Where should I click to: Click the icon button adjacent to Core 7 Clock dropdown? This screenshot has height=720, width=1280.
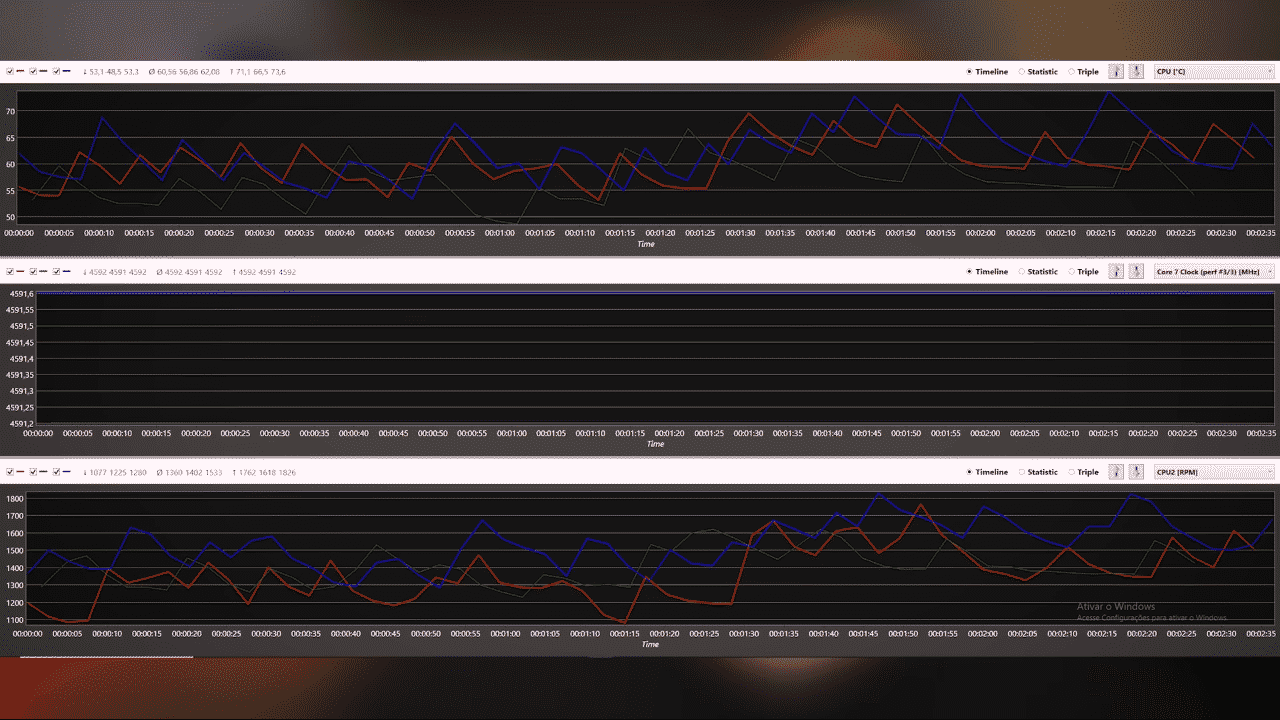[1136, 271]
